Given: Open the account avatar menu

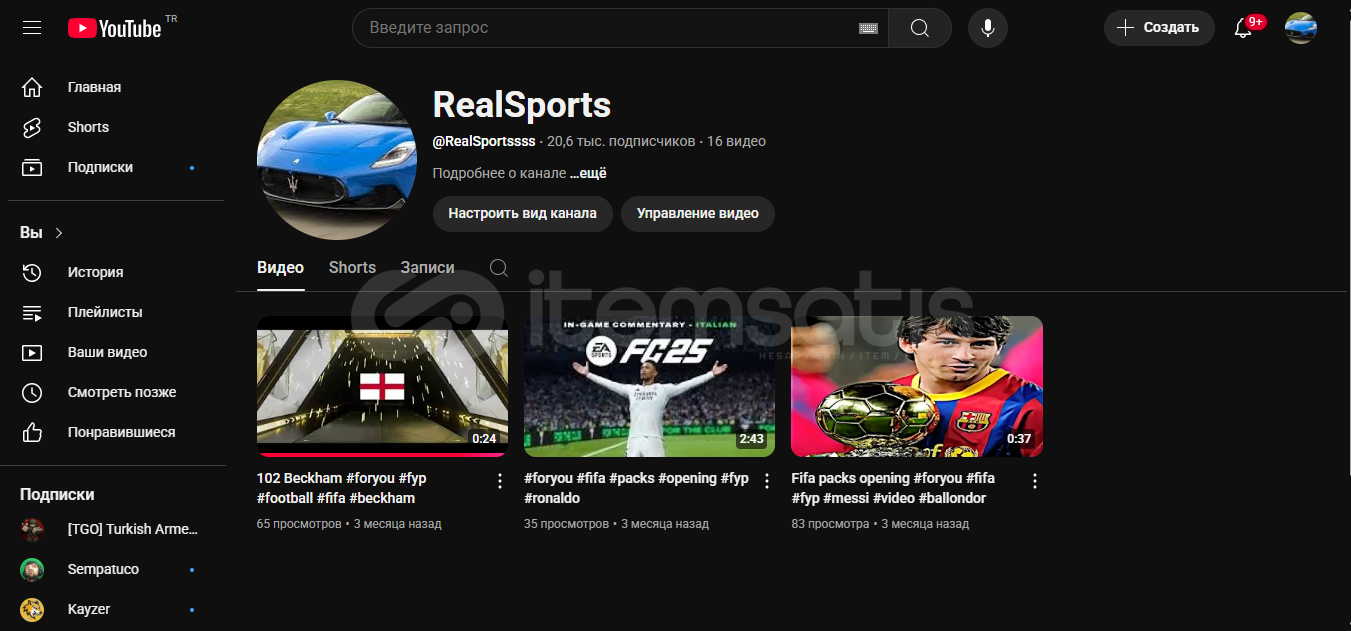Looking at the screenshot, I should point(1301,28).
